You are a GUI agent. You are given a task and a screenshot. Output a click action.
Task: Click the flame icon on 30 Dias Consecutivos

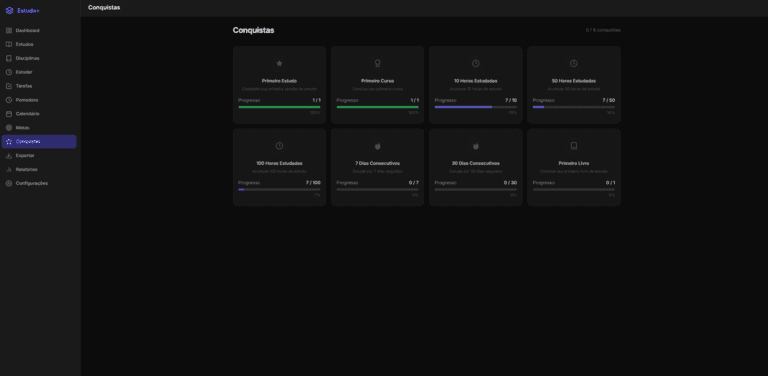click(x=476, y=146)
